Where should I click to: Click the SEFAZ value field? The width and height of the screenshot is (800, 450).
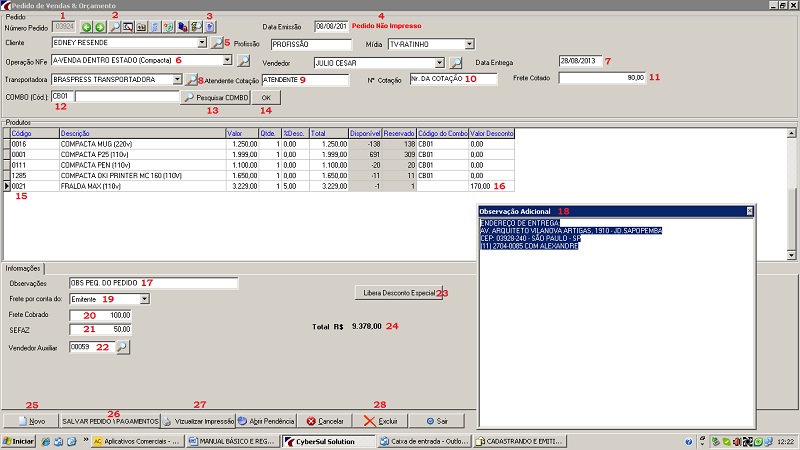101,330
